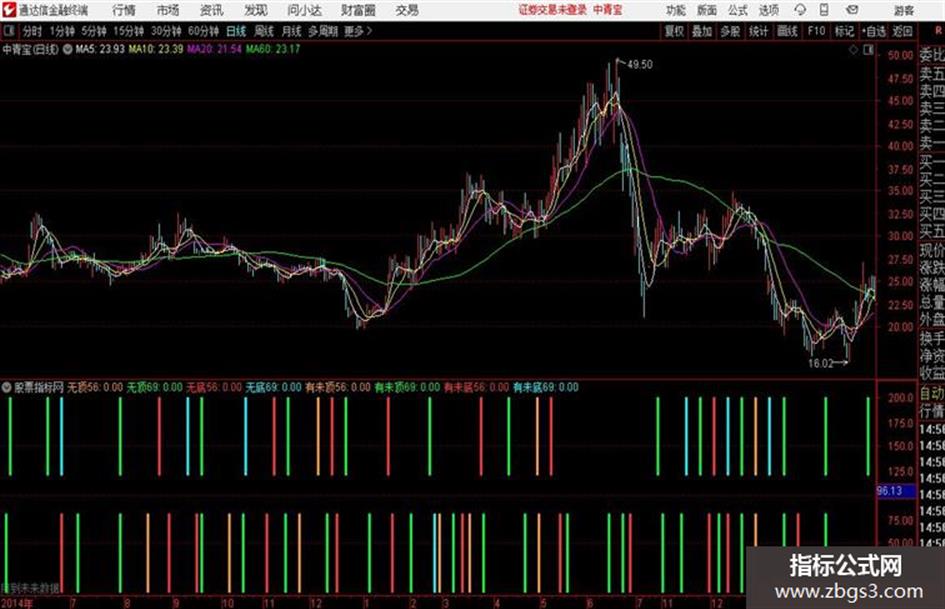Switch to the 30分钟 period tab
The image size is (945, 609).
click(166, 31)
